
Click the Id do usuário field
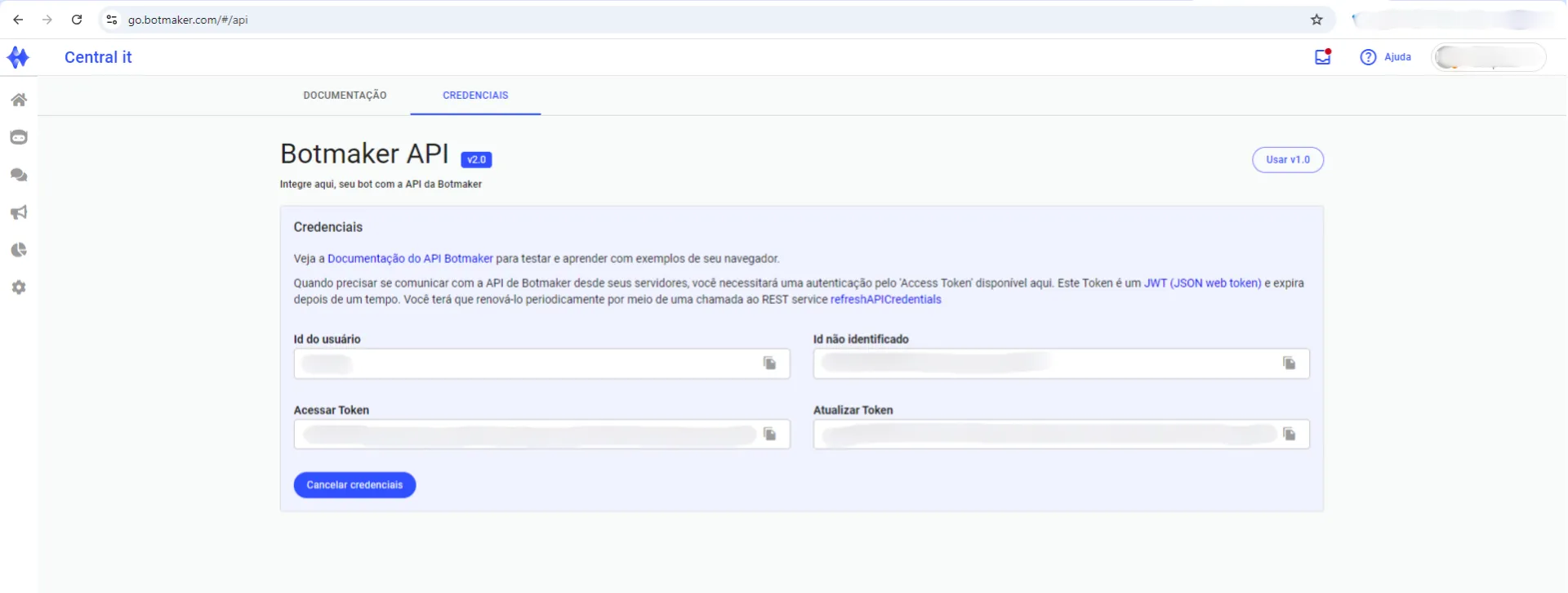click(x=542, y=363)
